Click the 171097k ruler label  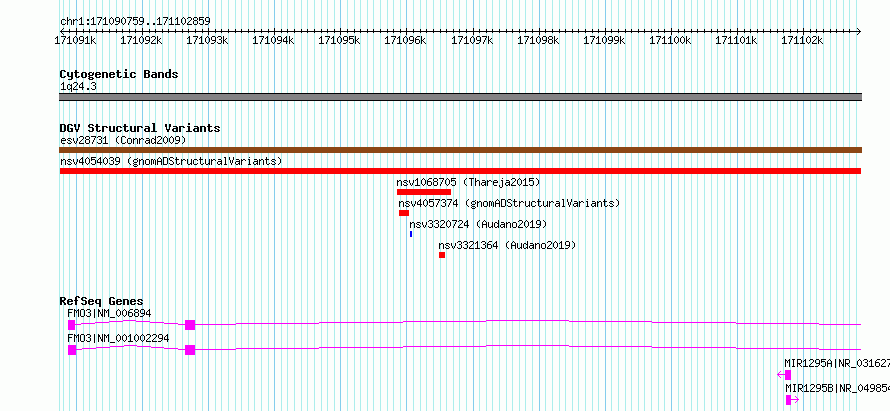coord(472,40)
